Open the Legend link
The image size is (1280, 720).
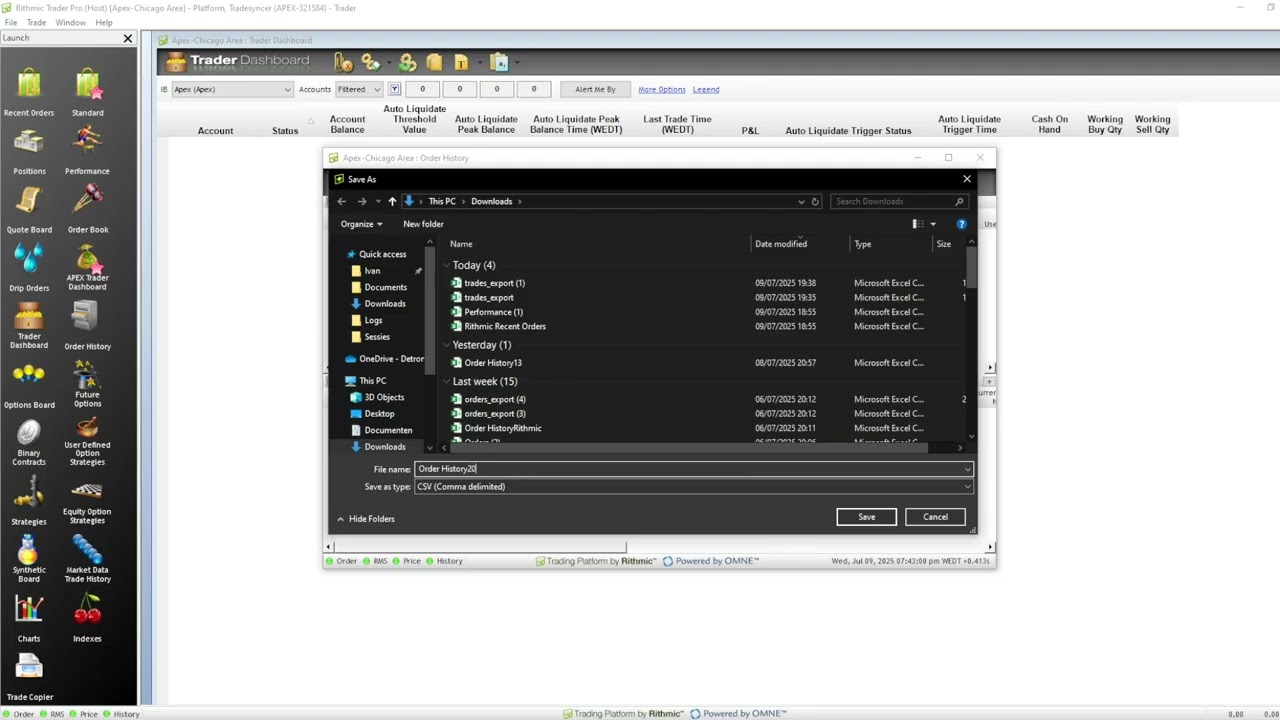point(706,89)
